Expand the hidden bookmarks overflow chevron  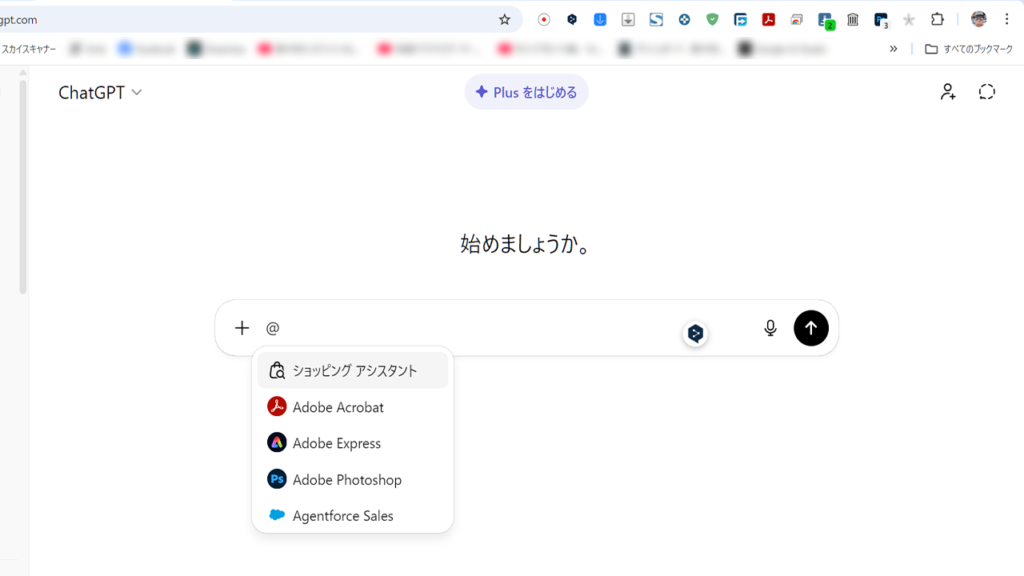coord(893,48)
